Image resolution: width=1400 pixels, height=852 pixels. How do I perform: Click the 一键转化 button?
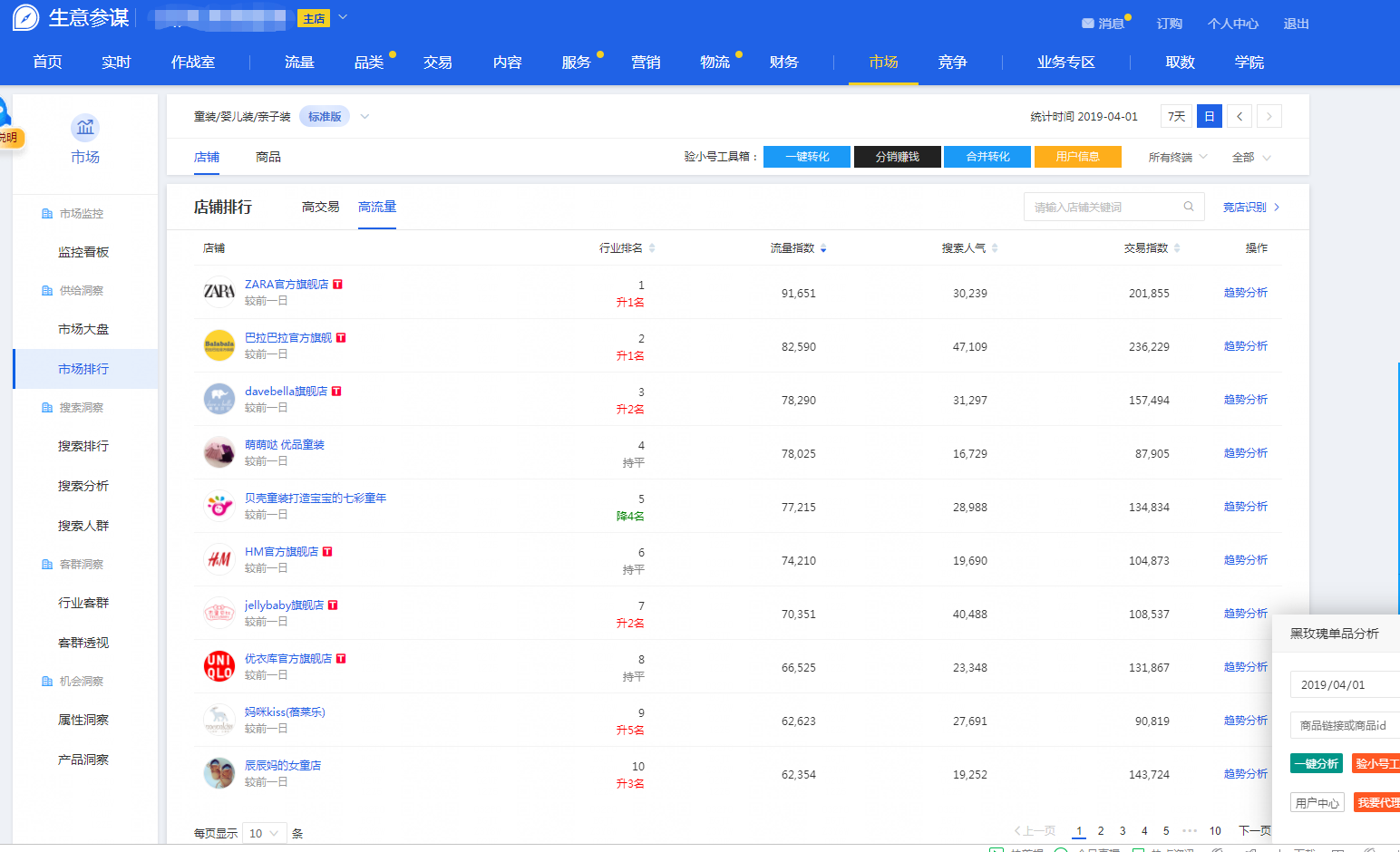[807, 157]
